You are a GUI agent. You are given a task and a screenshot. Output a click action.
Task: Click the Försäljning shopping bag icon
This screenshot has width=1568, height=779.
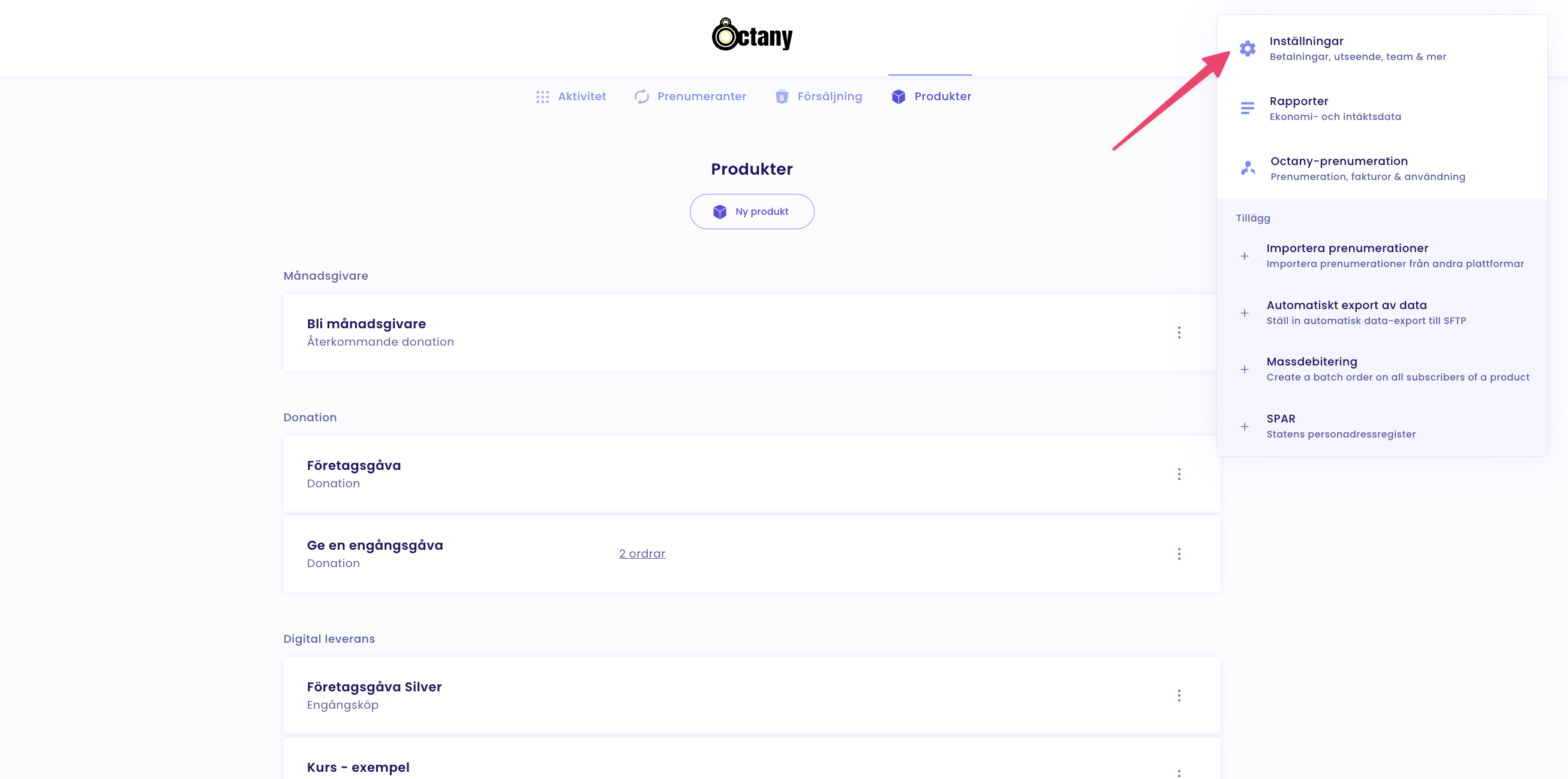(782, 97)
